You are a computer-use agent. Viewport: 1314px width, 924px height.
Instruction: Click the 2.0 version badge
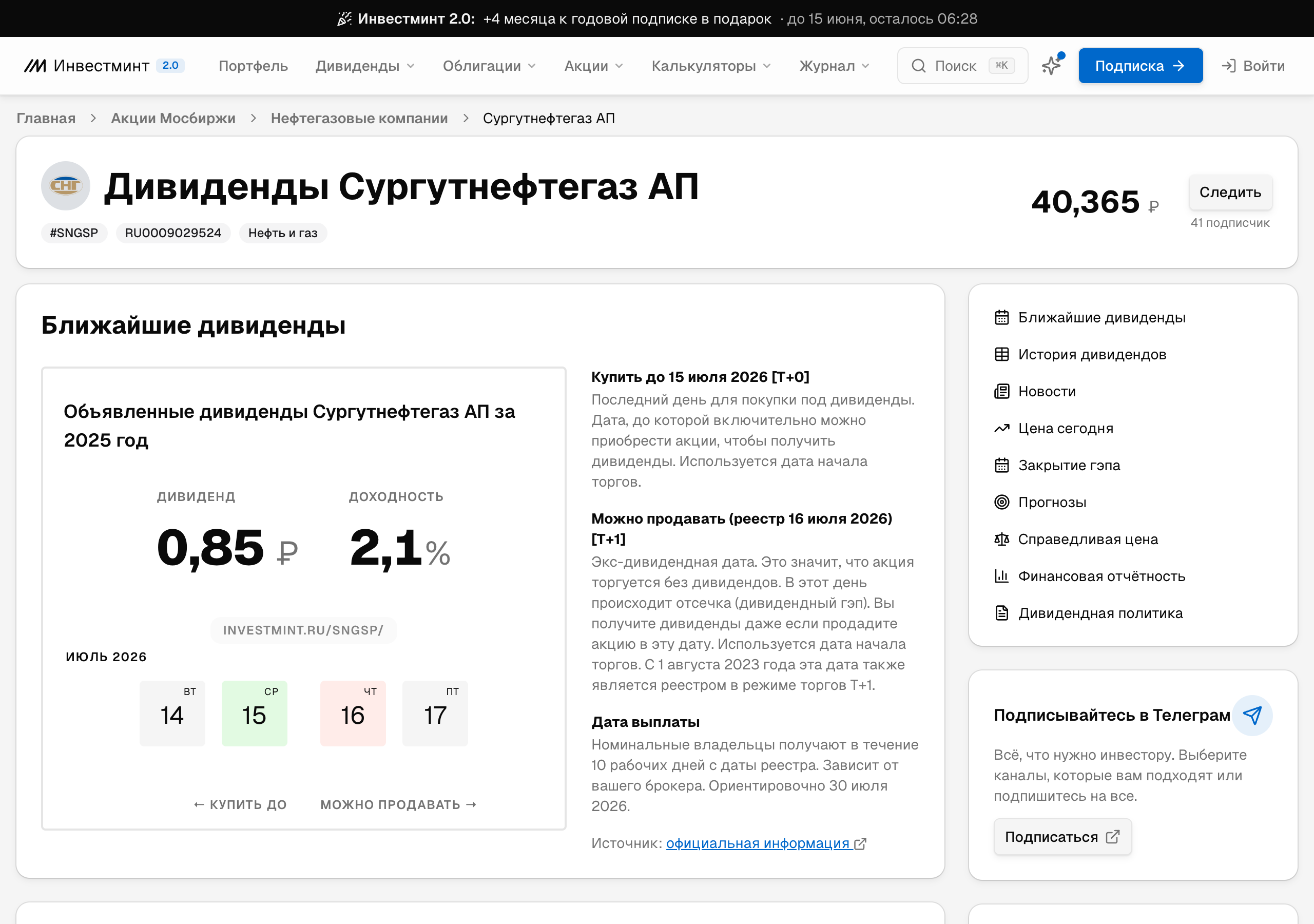(x=170, y=65)
